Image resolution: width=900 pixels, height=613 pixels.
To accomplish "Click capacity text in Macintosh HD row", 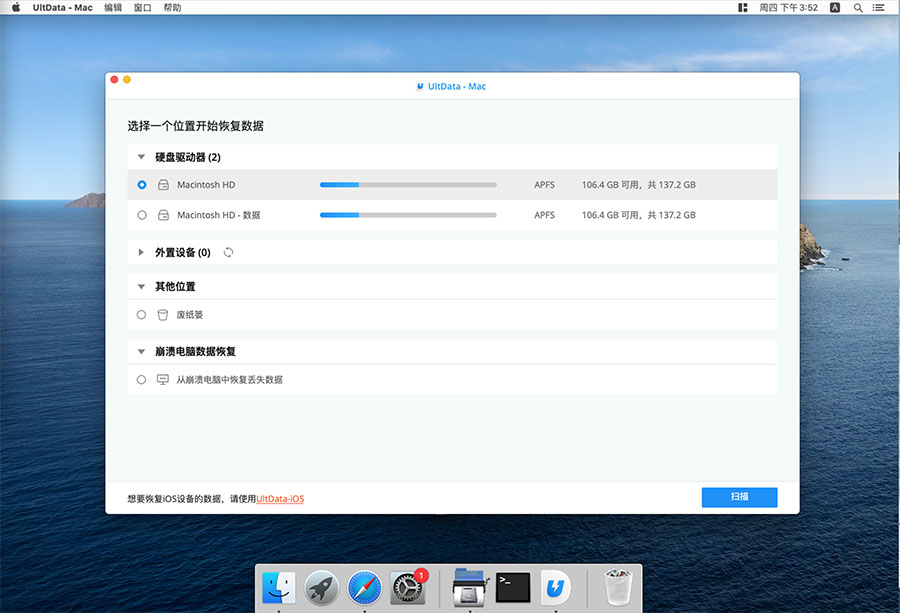I will [638, 185].
